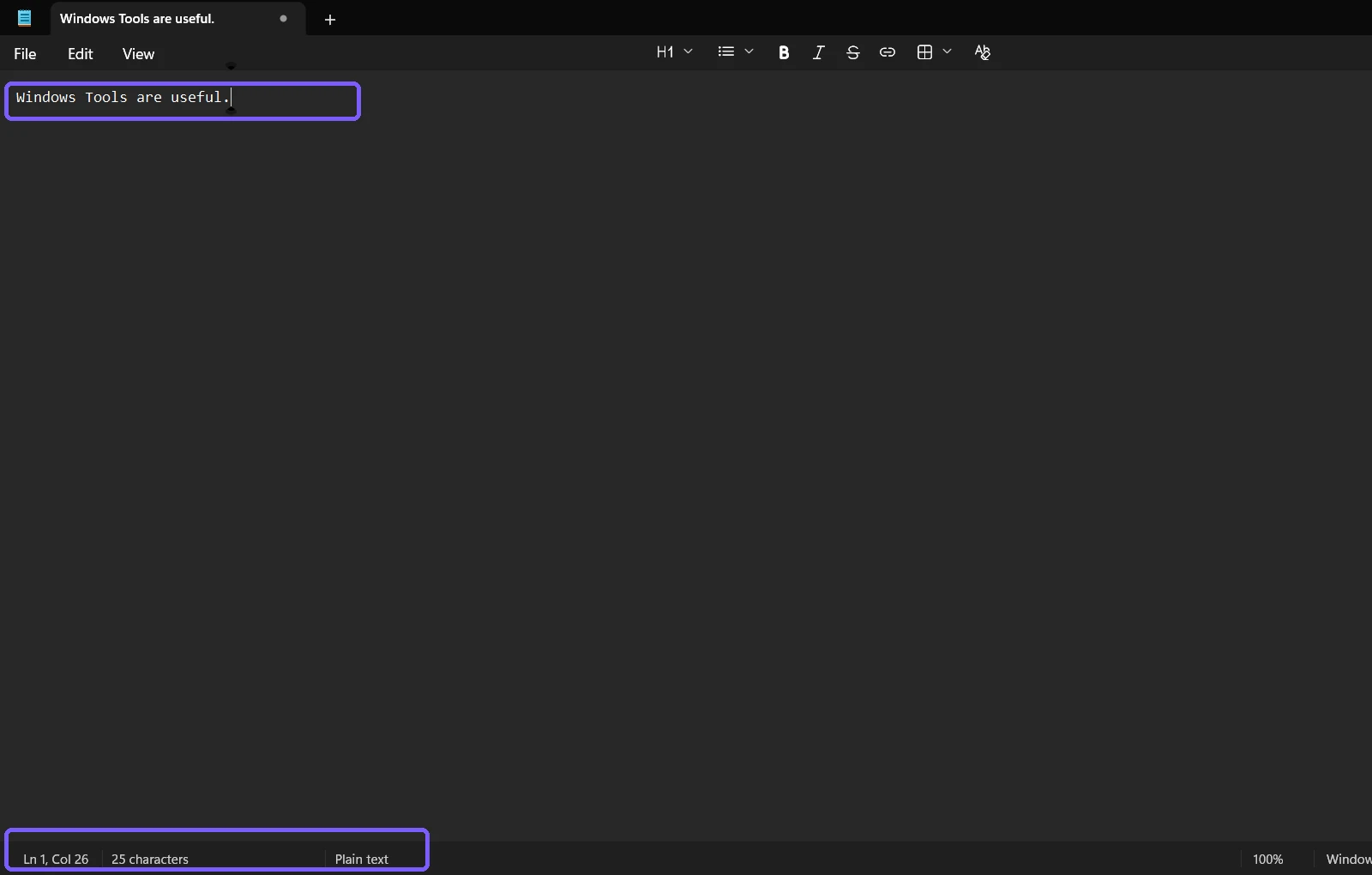Open the View menu
Viewport: 1372px width, 875px height.
[x=138, y=54]
